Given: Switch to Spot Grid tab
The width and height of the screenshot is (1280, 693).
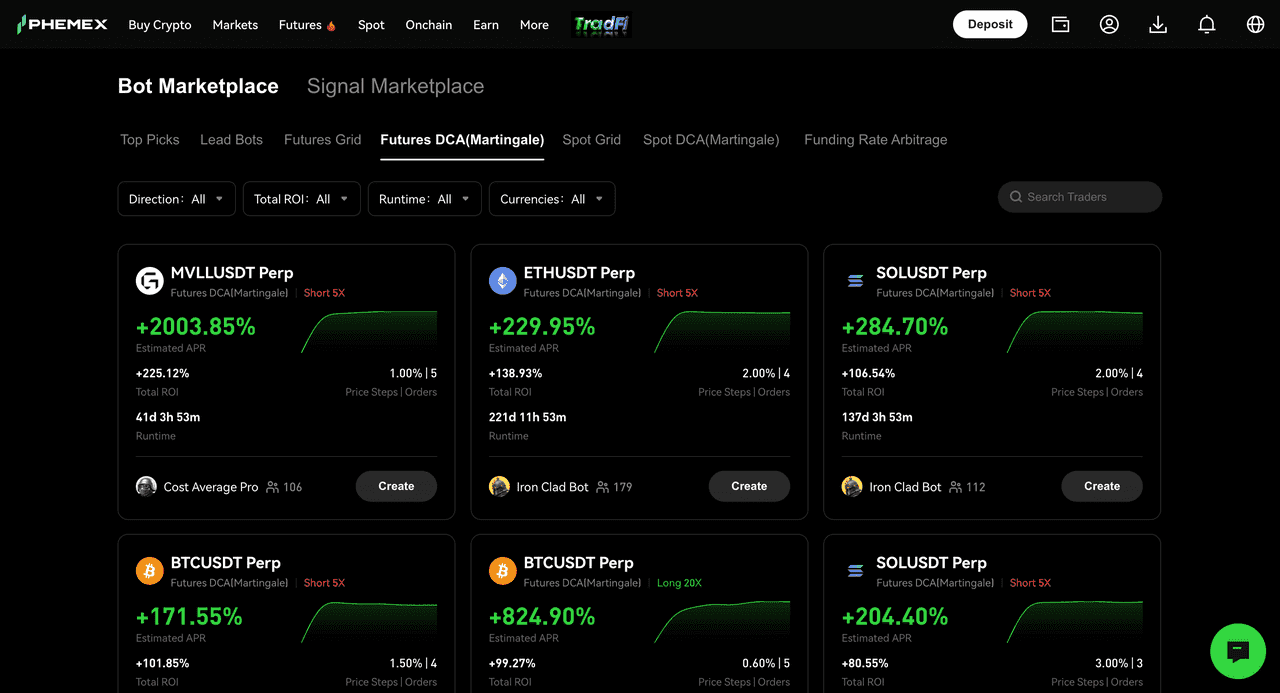Looking at the screenshot, I should [x=592, y=140].
